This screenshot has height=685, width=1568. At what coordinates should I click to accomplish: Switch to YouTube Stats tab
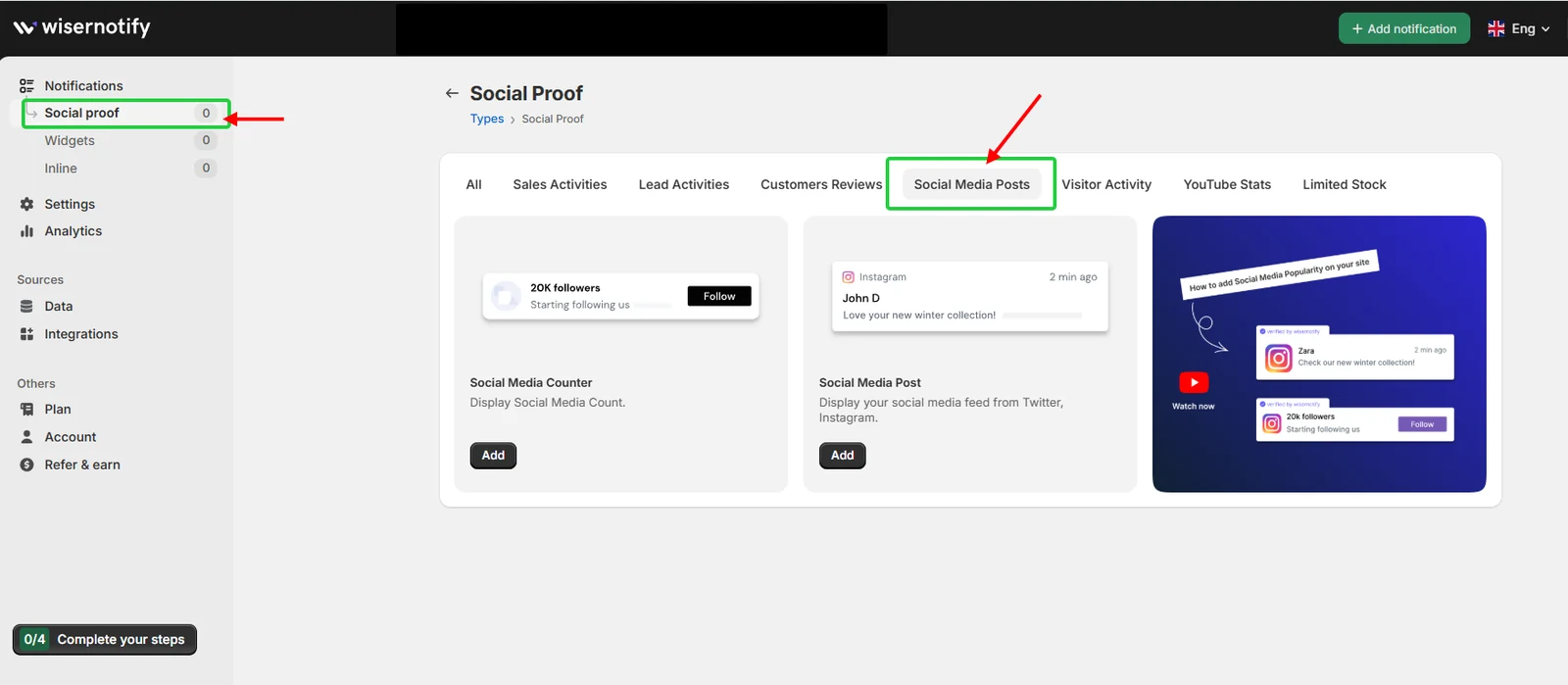point(1227,184)
